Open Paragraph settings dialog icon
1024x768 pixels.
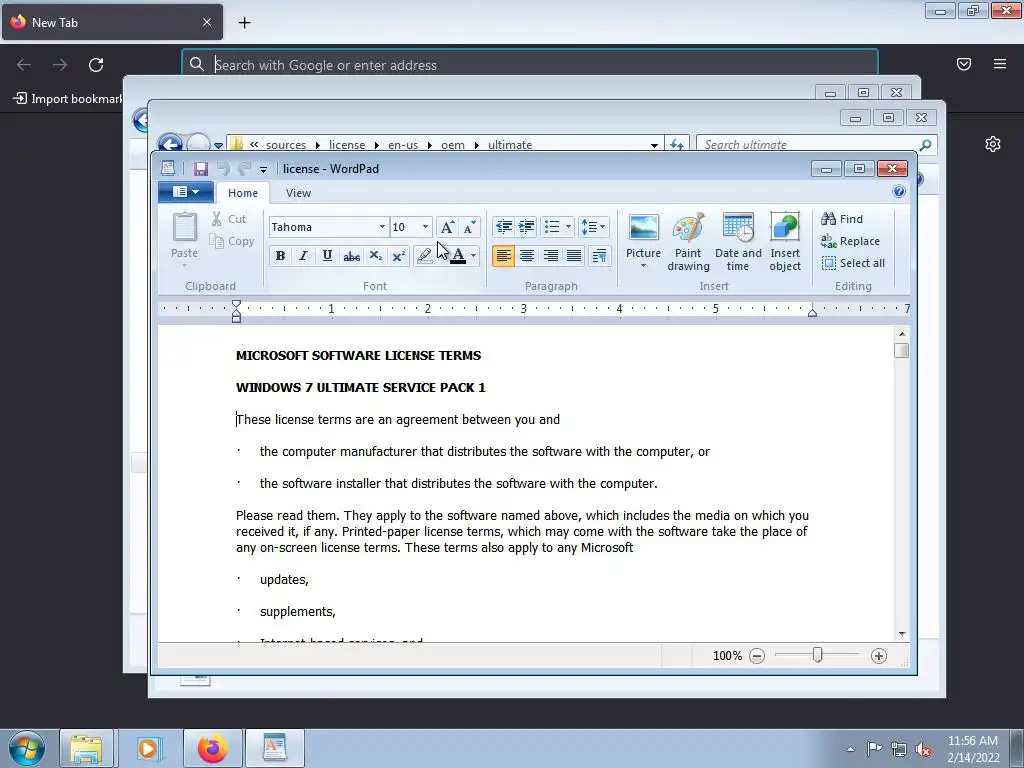[x=599, y=255]
